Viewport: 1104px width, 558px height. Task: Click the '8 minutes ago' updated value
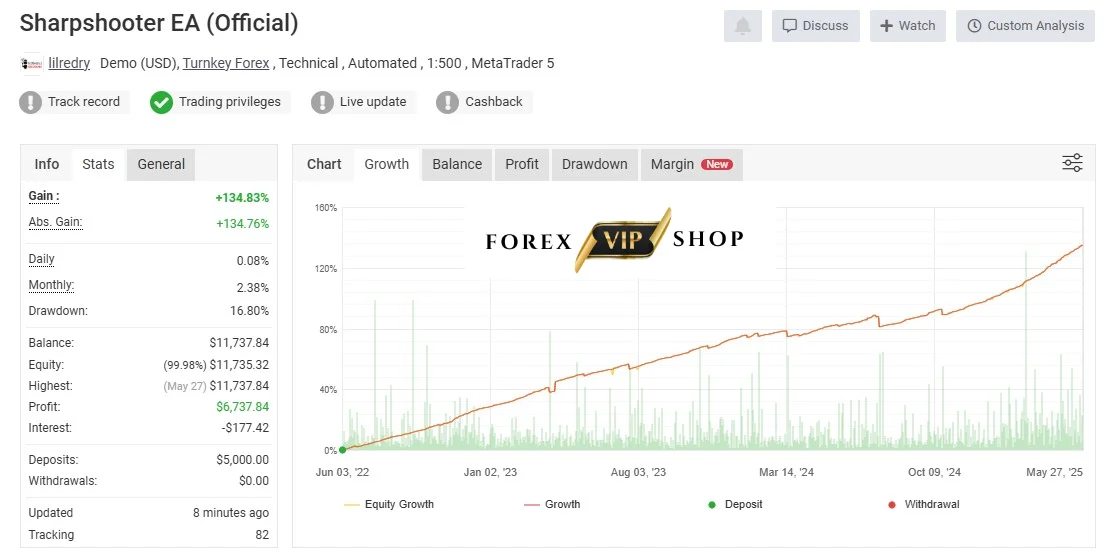231,513
